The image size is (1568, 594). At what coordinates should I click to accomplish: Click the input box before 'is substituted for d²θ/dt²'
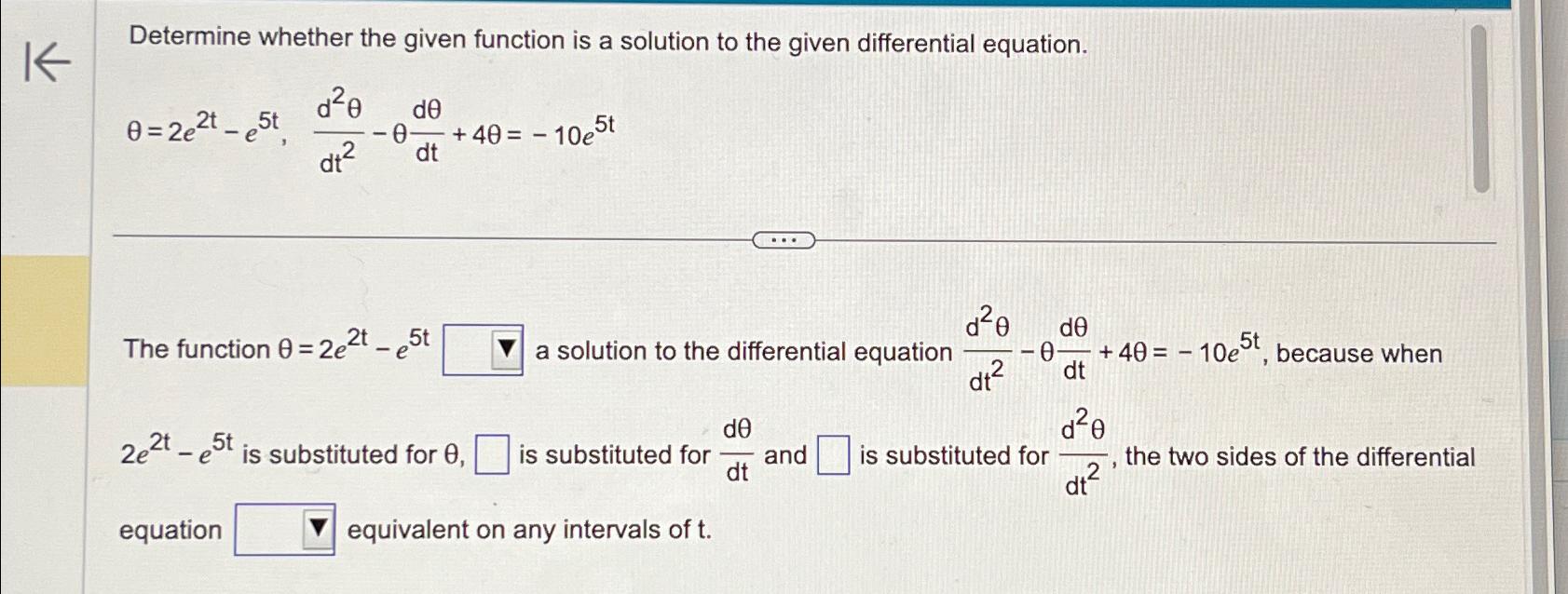[x=832, y=452]
